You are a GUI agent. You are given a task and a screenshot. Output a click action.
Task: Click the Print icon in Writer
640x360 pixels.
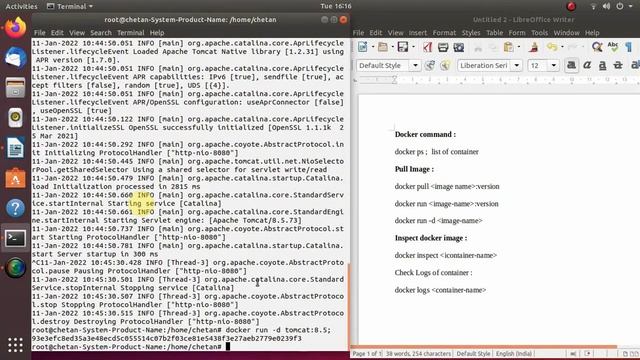coord(443,47)
